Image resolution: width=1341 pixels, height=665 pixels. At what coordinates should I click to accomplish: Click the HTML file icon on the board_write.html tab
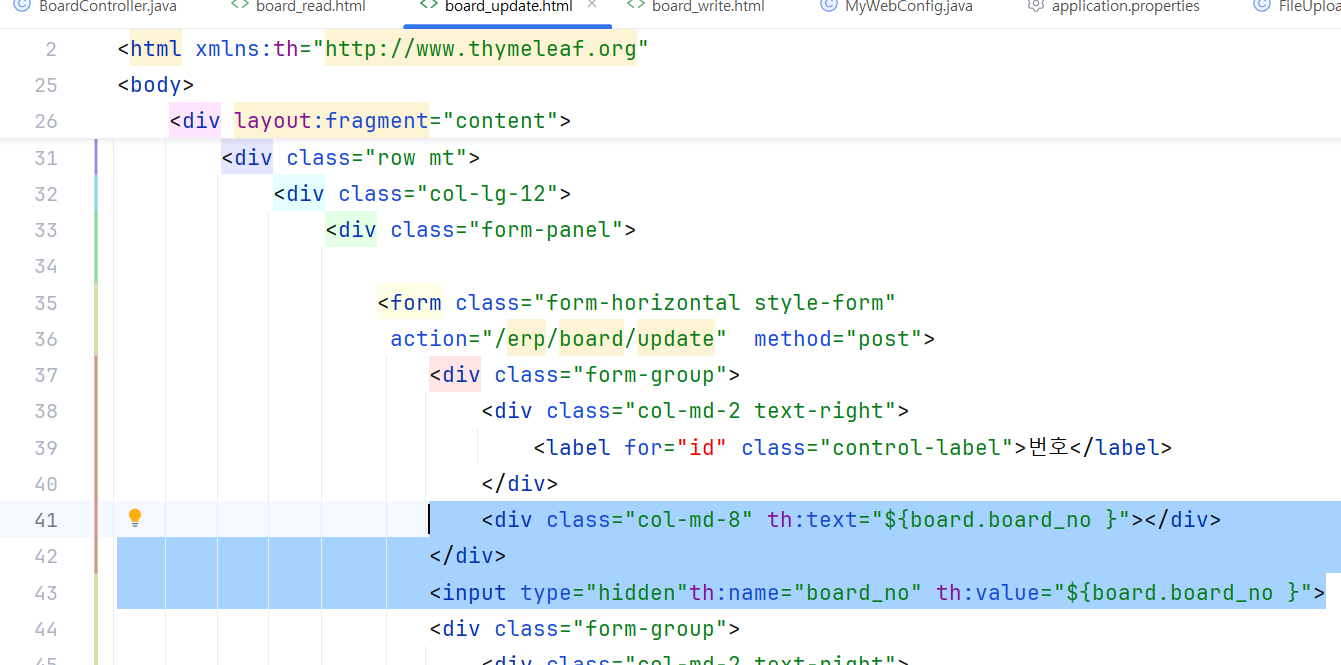pyautogui.click(x=636, y=6)
